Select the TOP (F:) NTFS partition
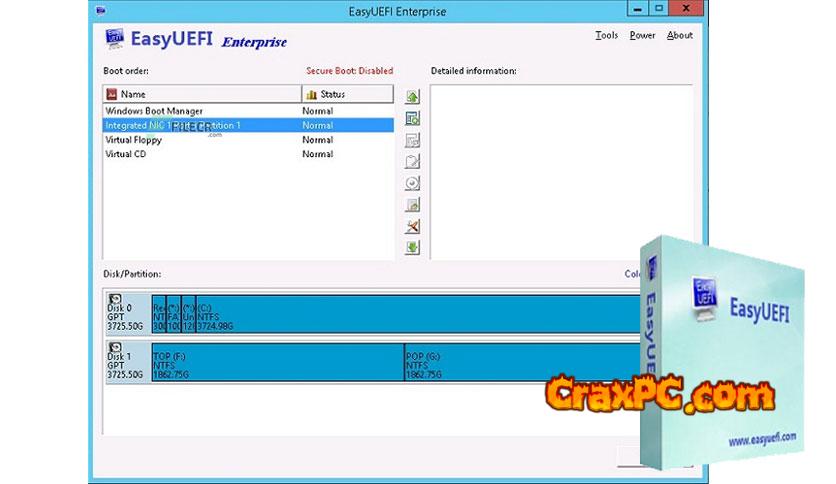The image size is (836, 484). click(278, 362)
